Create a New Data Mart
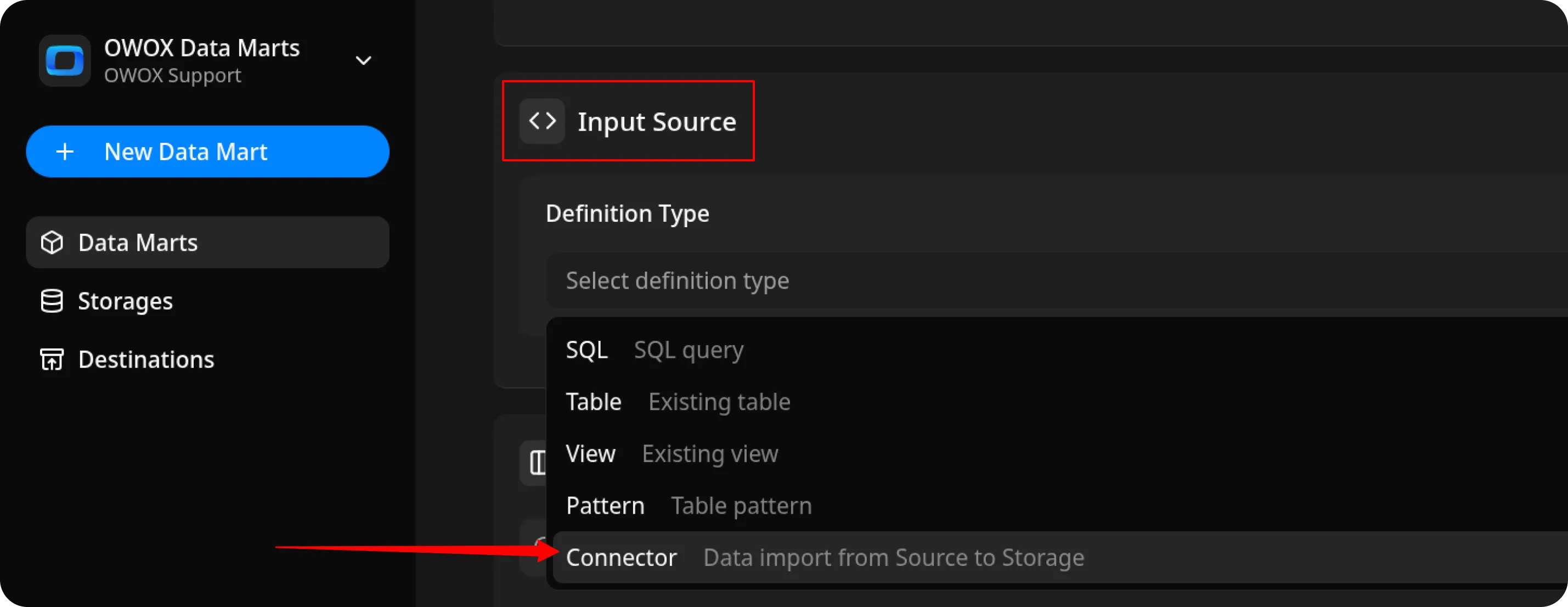 [207, 151]
